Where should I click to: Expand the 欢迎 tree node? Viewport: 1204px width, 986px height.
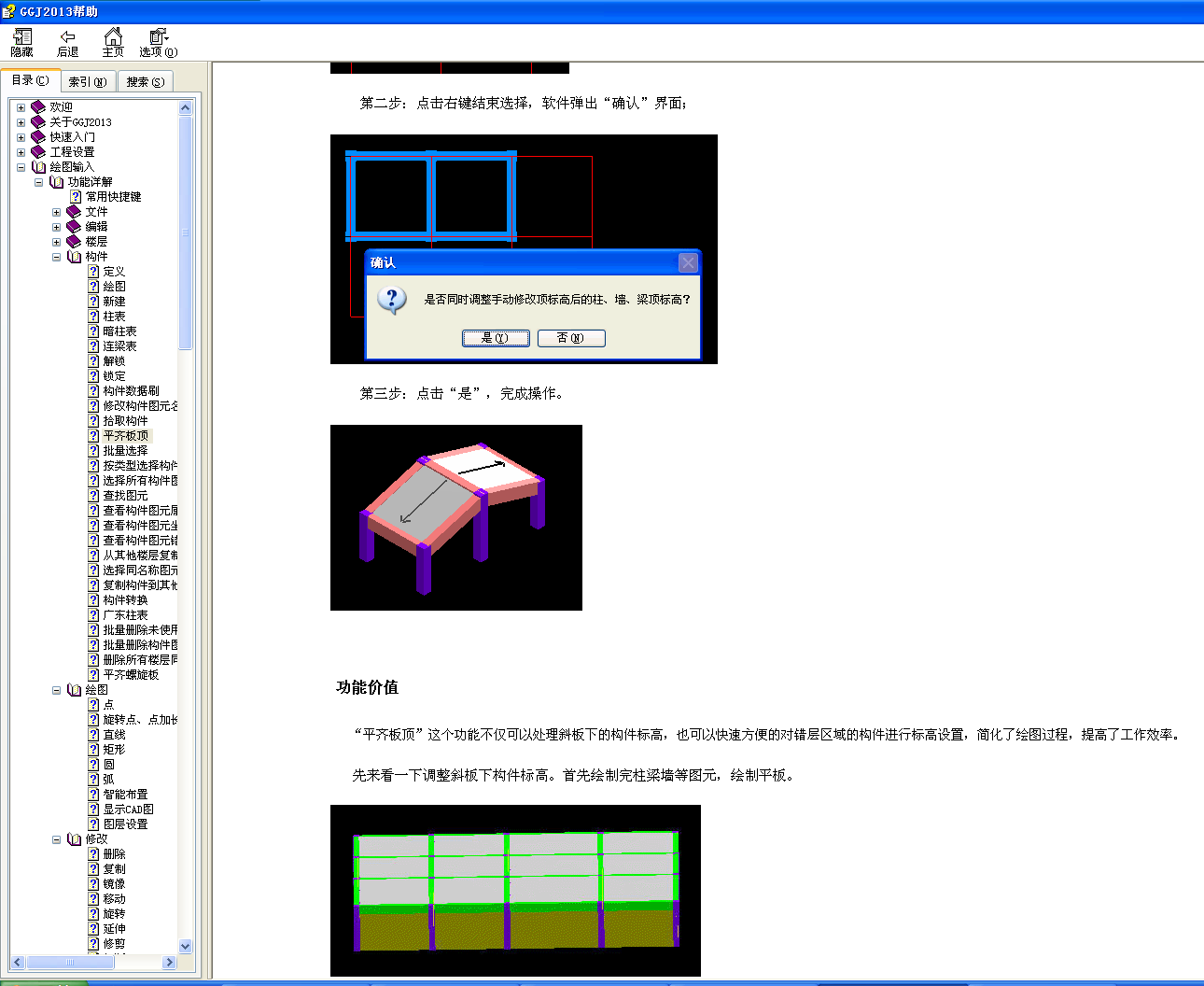pyautogui.click(x=21, y=107)
